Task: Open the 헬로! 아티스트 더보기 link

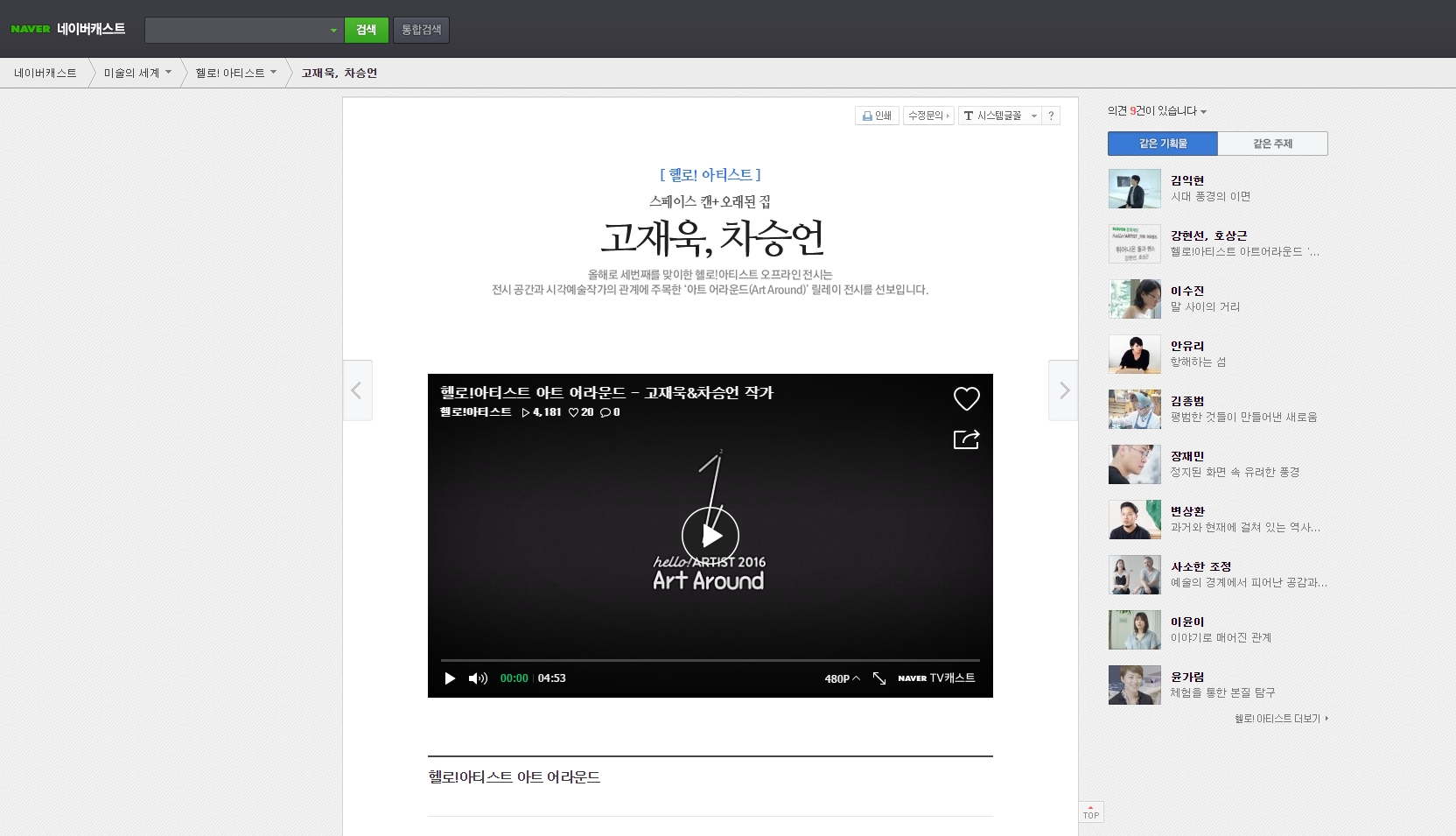Action: tap(1281, 719)
